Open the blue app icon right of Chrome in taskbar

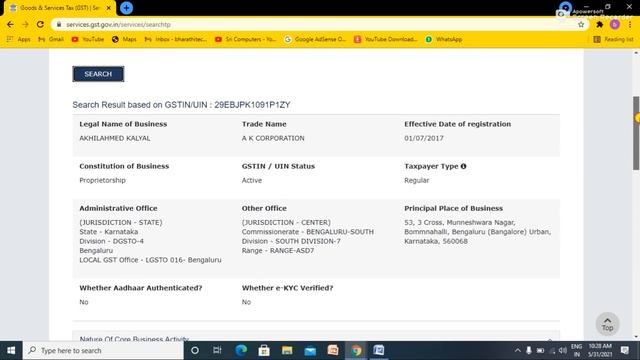coord(379,350)
